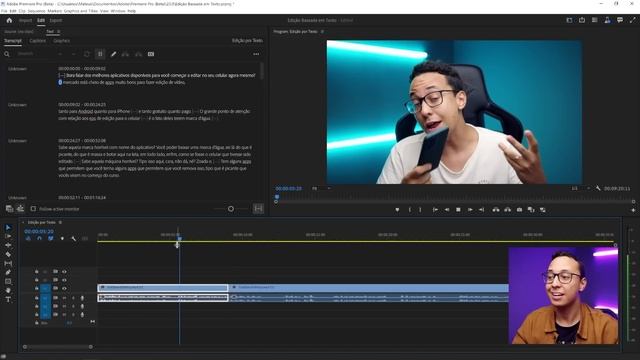This screenshot has height=360, width=640.
Task: Click the Import workspace button
Action: [25, 20]
